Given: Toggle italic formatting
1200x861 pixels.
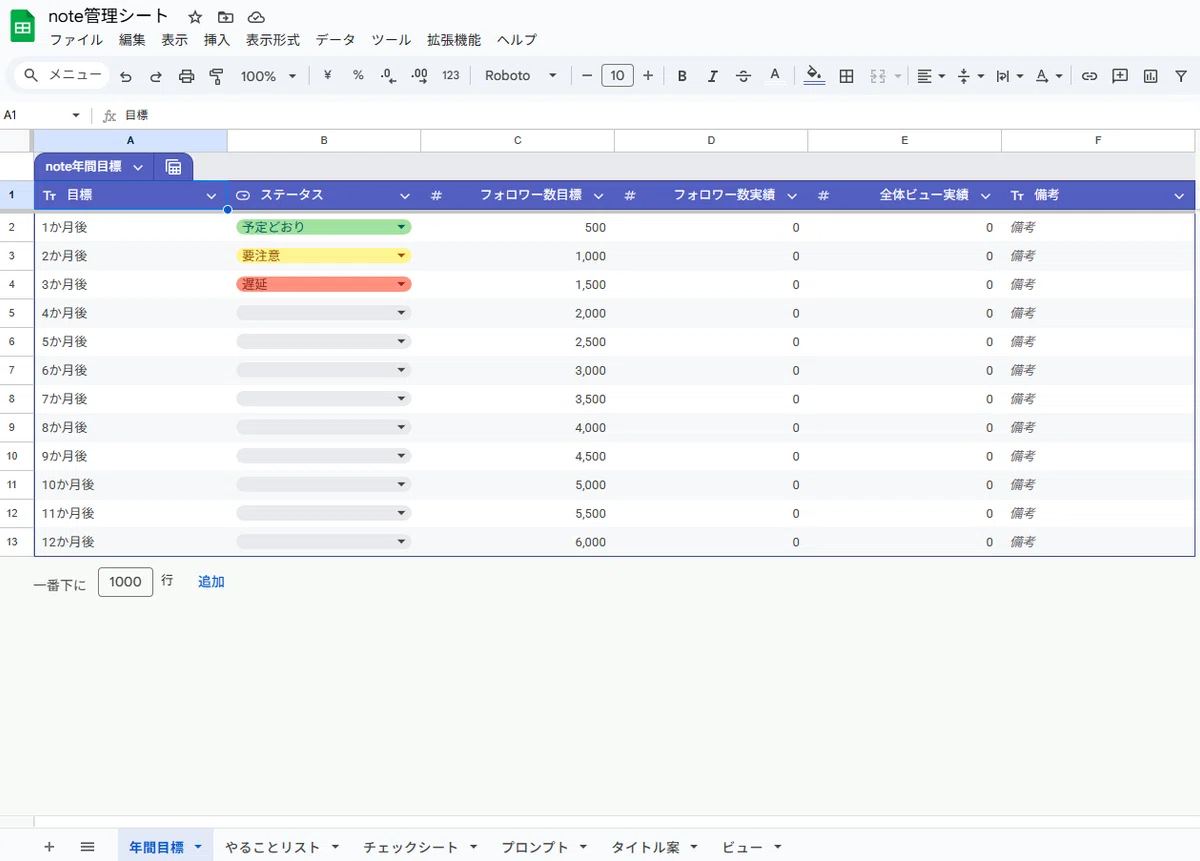Looking at the screenshot, I should point(713,76).
